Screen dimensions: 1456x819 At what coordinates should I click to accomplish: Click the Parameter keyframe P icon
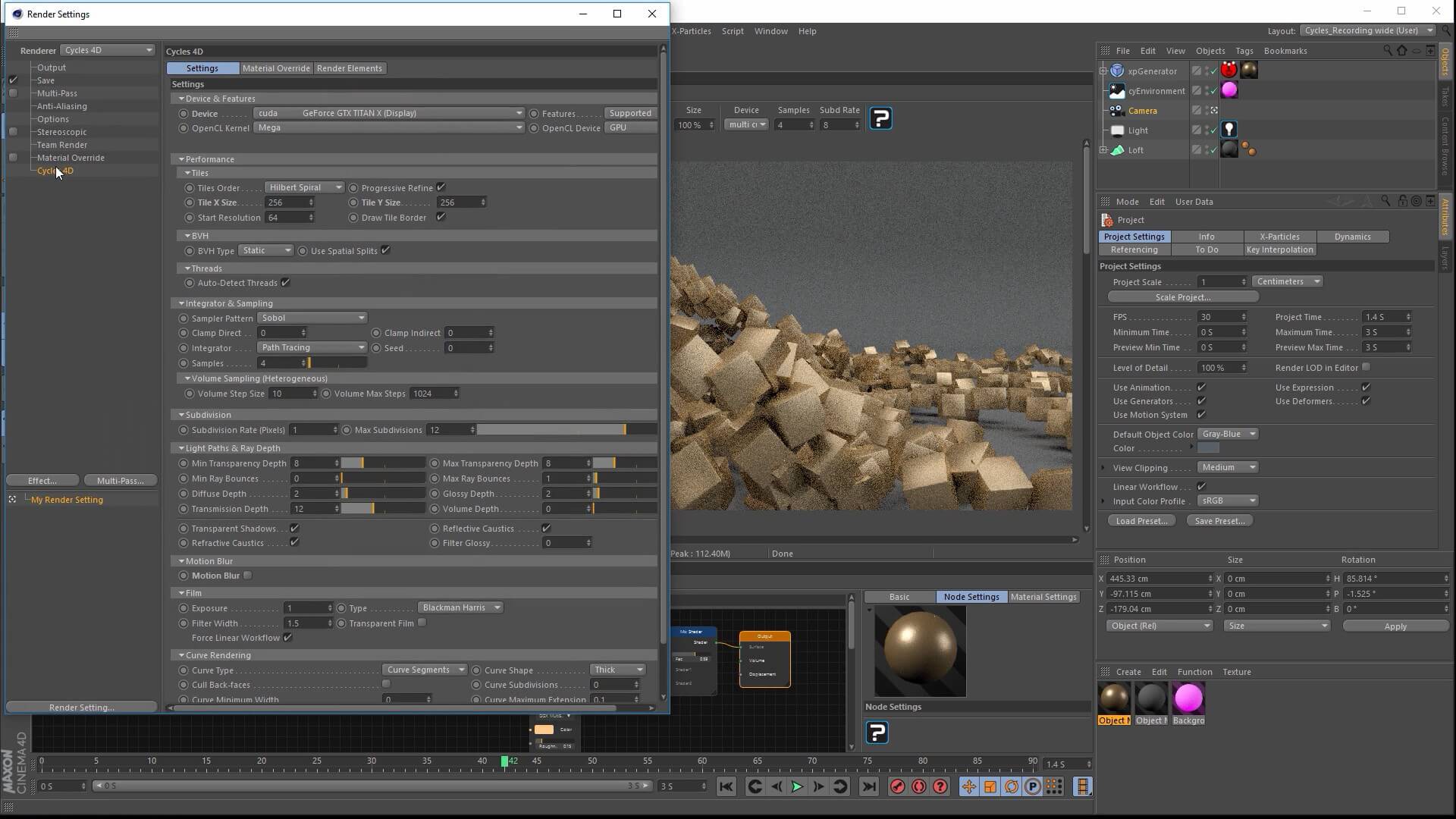tap(1033, 786)
